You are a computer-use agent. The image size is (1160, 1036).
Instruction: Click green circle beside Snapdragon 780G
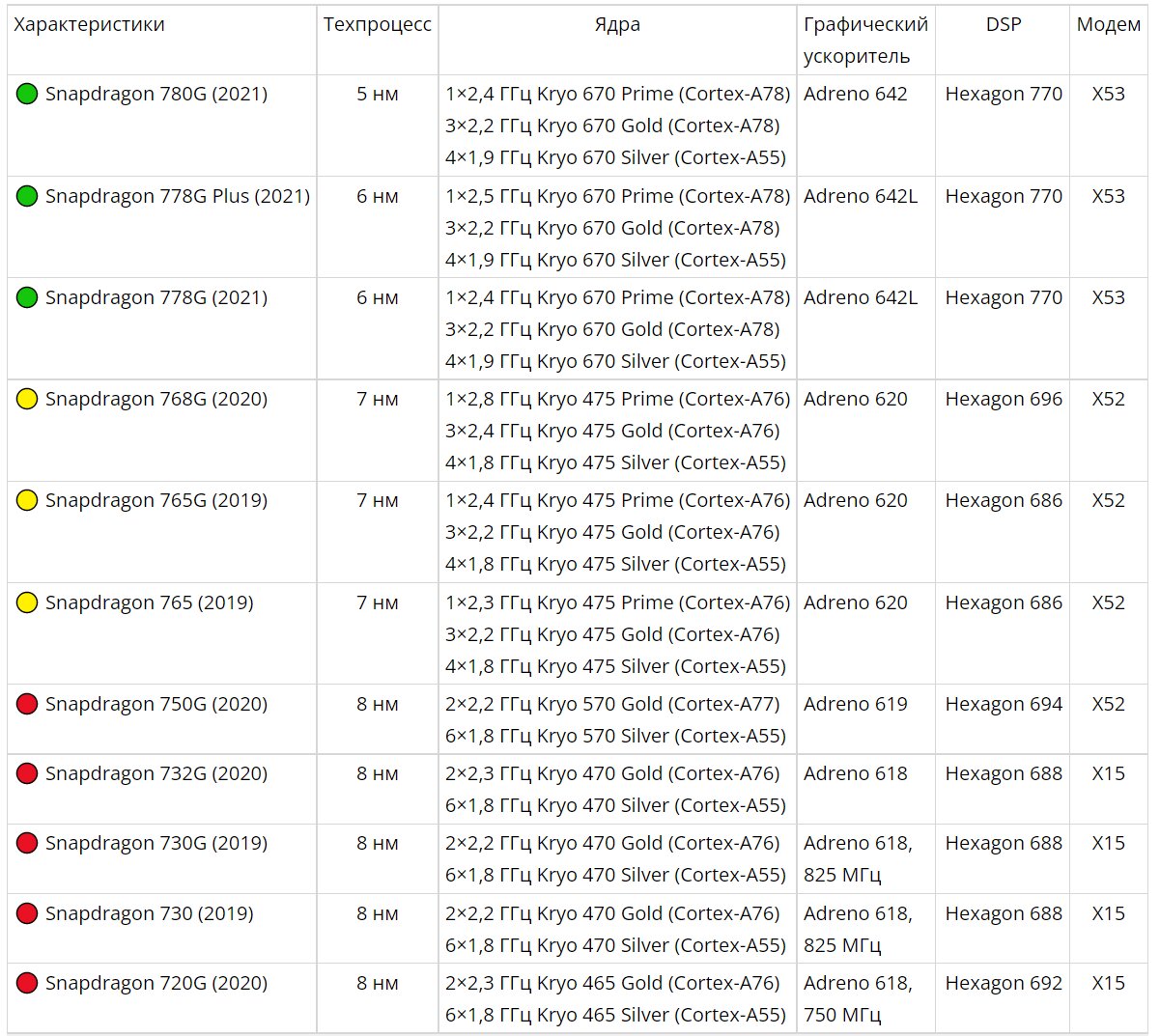click(x=27, y=94)
